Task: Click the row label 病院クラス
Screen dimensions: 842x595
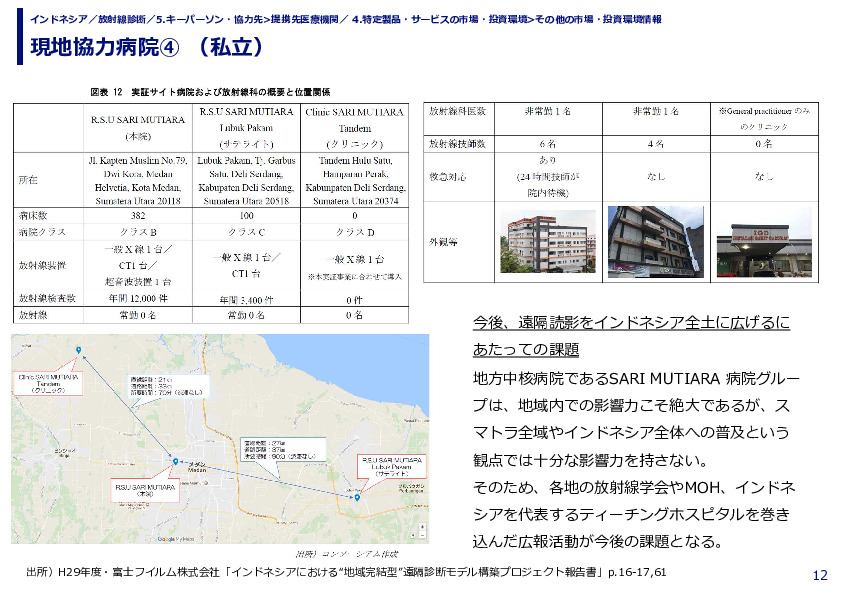Action: coord(42,232)
